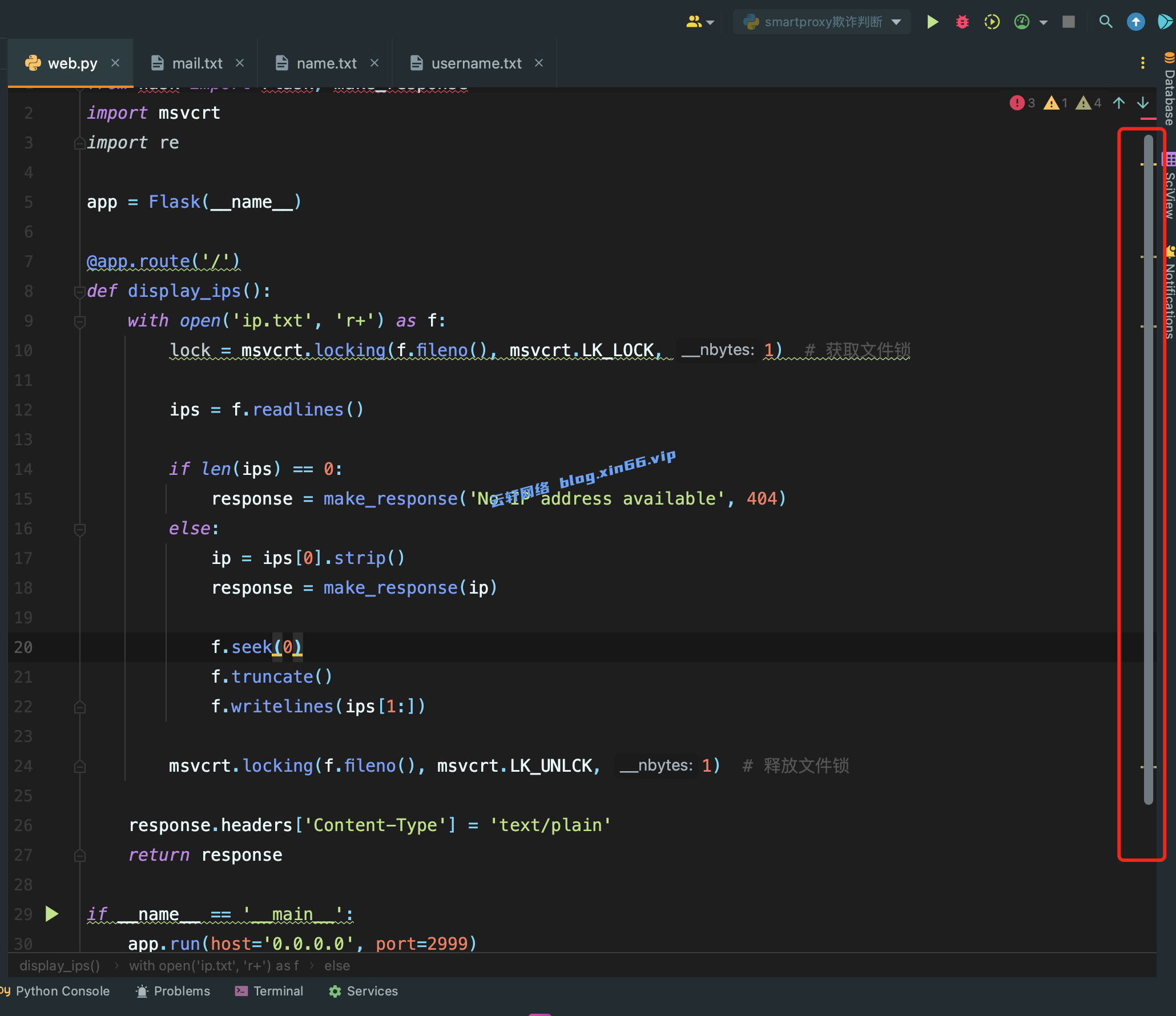Click the f.readlines() call on line 12
This screenshot has width=1176, height=1016.
[x=297, y=410]
